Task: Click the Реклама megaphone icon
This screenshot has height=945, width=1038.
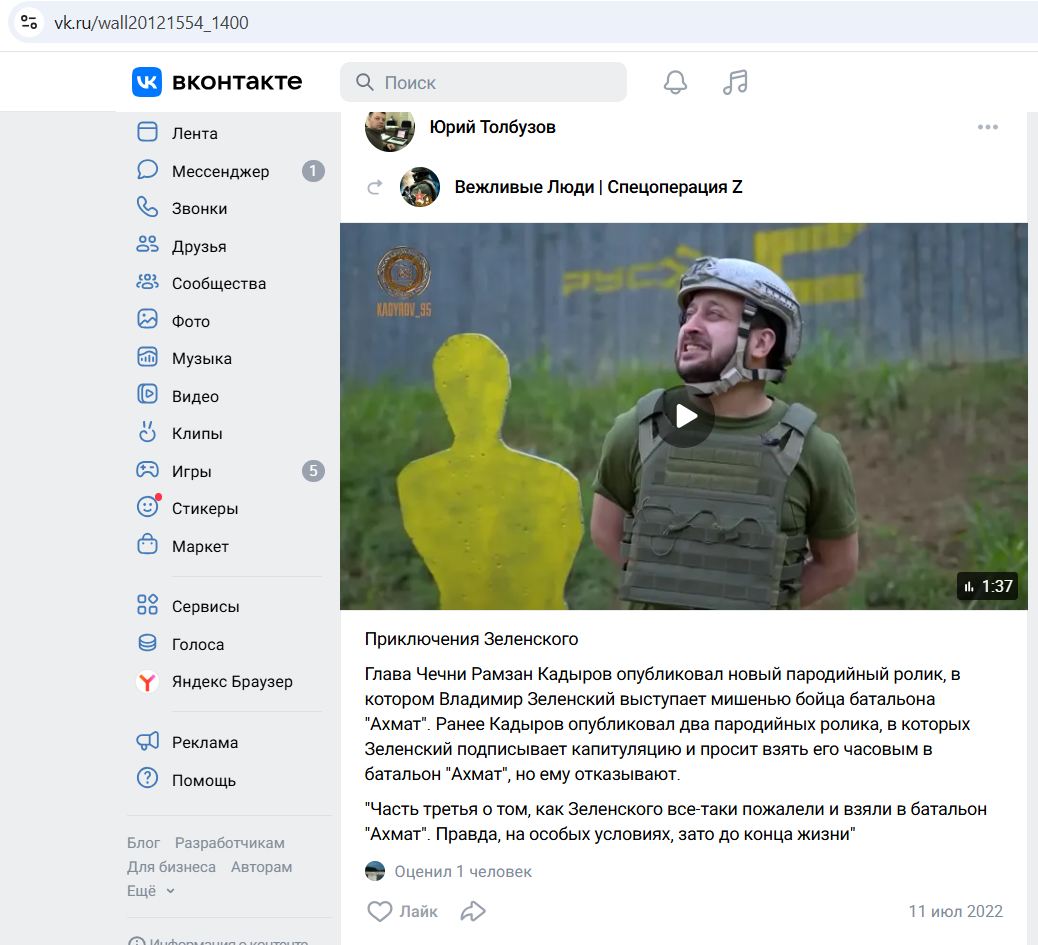Action: (x=147, y=741)
